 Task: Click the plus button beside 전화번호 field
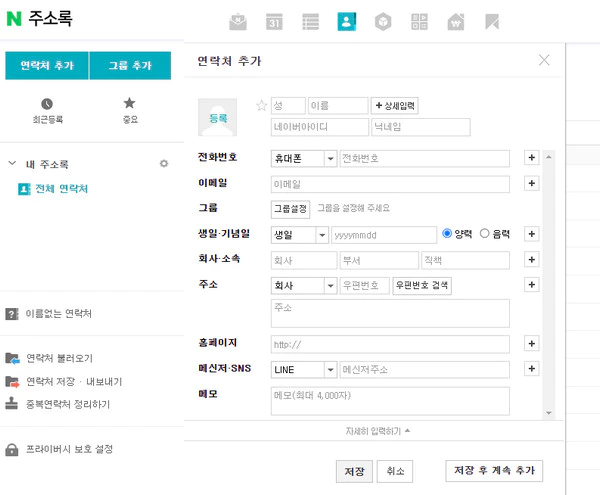pos(531,158)
